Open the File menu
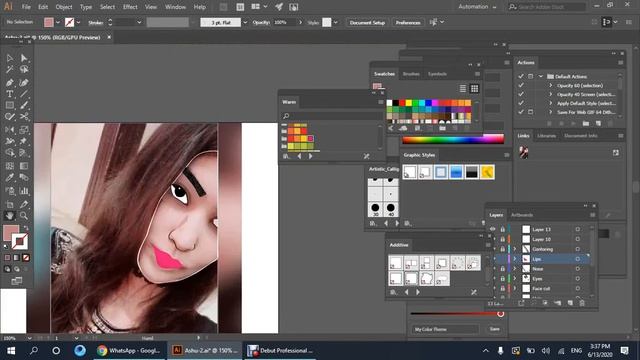 [x=26, y=7]
